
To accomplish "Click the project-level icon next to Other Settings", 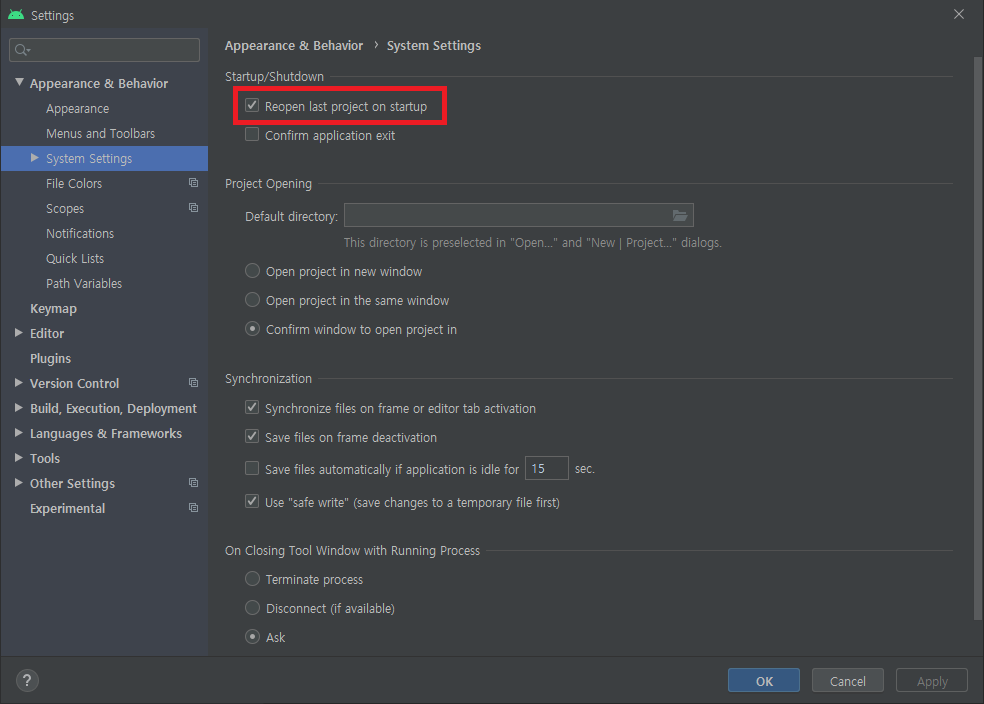I will (194, 483).
